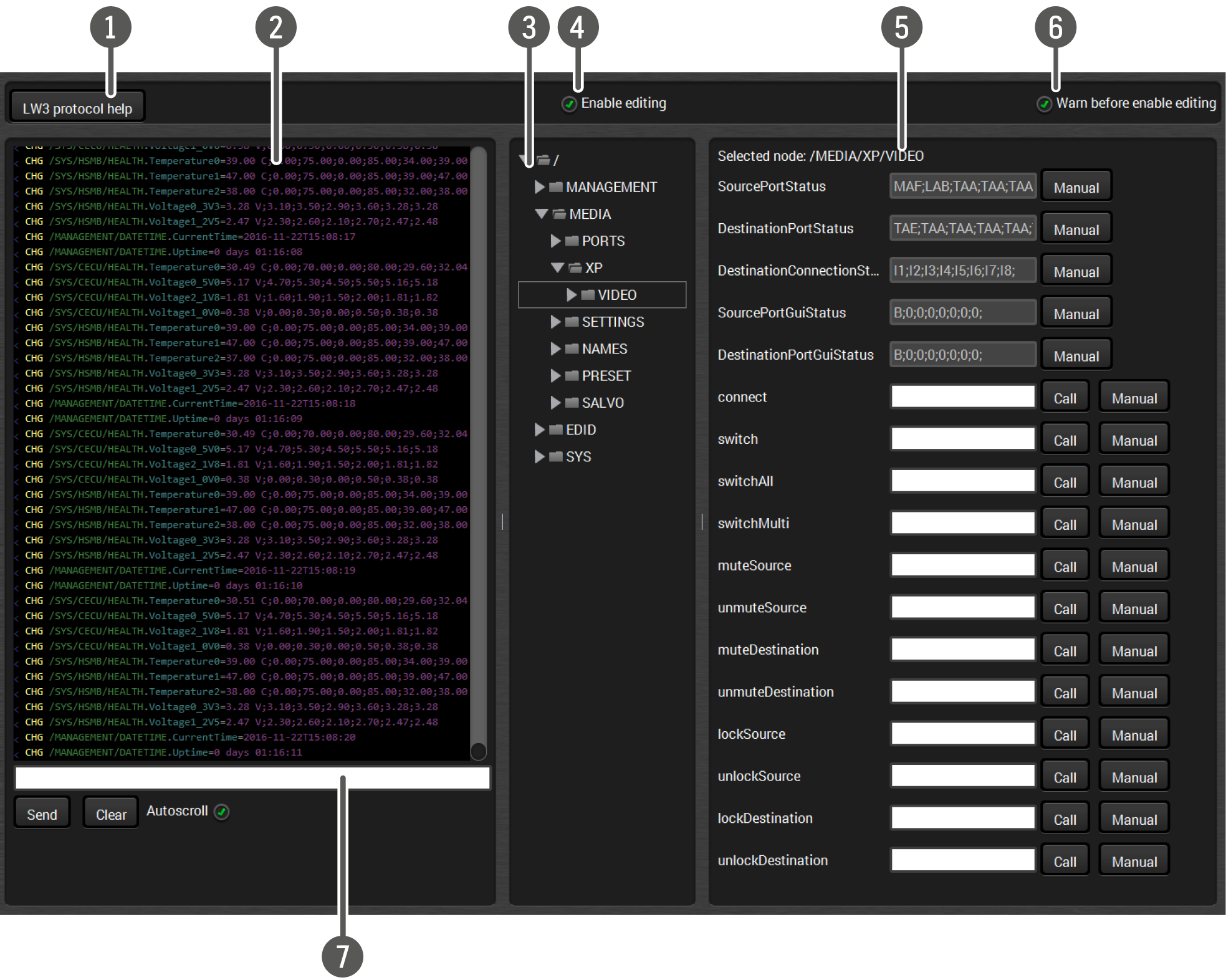The height and width of the screenshot is (980, 1226).
Task: Expand the SYS node triangle
Action: (540, 456)
